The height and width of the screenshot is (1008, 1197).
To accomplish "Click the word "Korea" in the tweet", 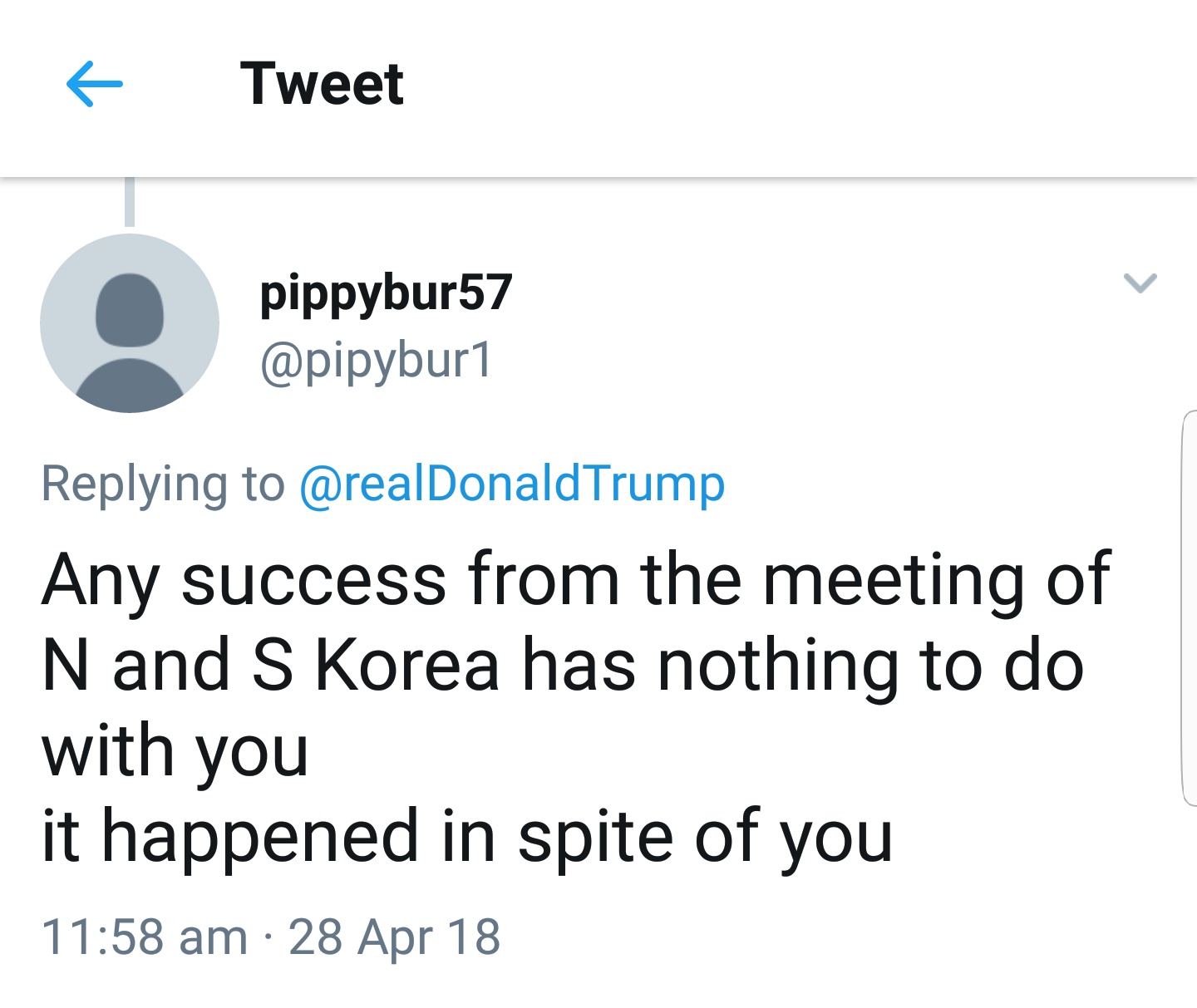I will tap(407, 665).
